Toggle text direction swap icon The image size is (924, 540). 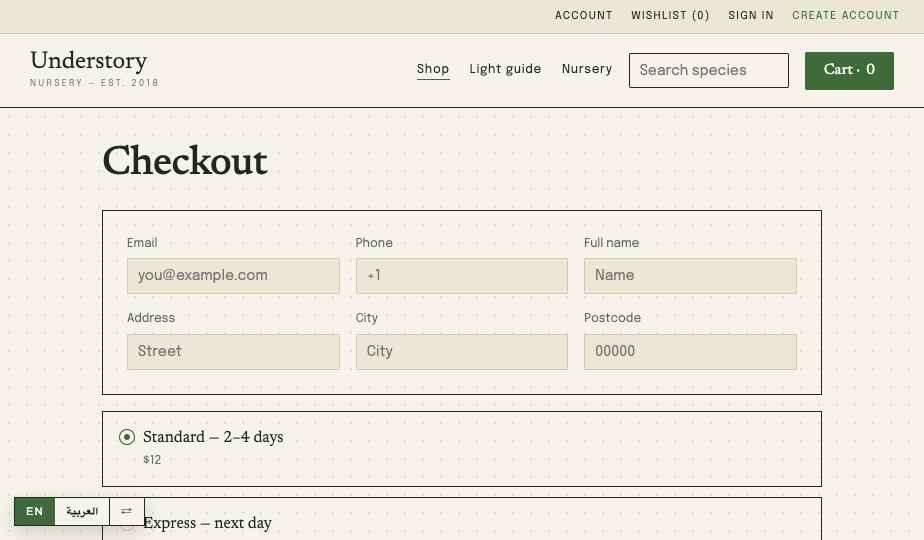pyautogui.click(x=127, y=511)
